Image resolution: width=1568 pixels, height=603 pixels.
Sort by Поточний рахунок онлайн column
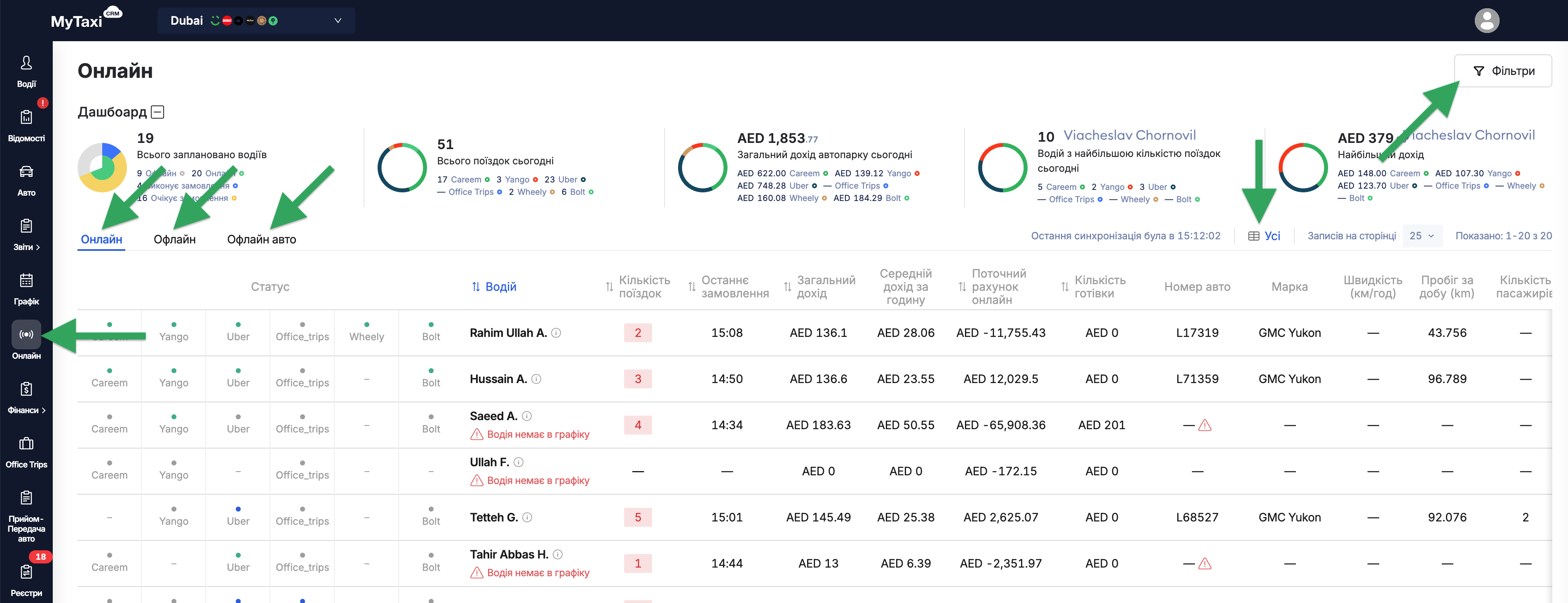click(x=992, y=287)
